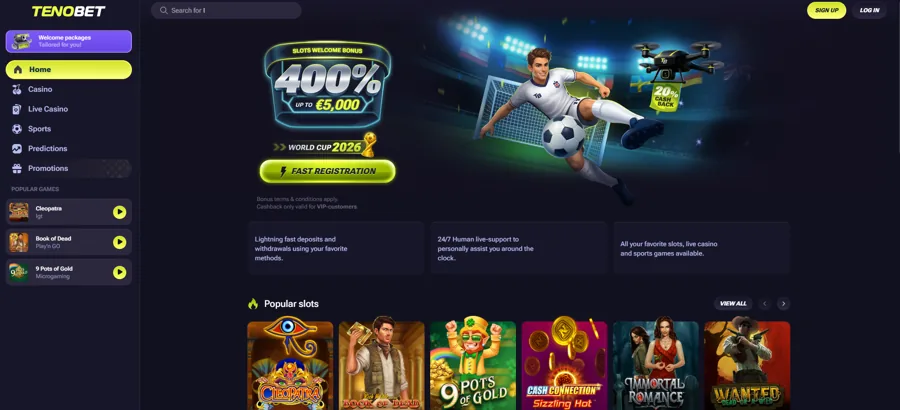Viewport: 900px width, 410px height.
Task: Click the Log In button
Action: click(869, 10)
